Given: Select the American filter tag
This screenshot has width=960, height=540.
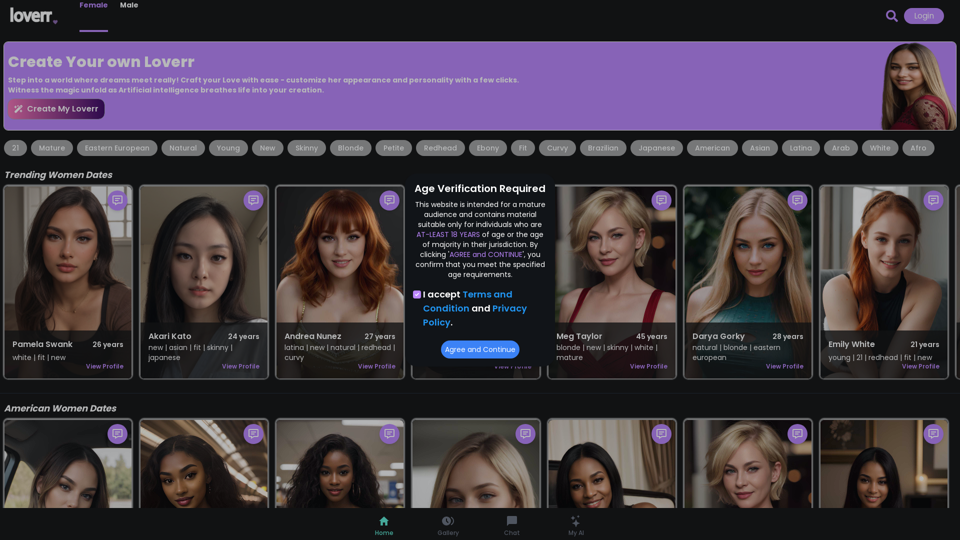Looking at the screenshot, I should 712,148.
